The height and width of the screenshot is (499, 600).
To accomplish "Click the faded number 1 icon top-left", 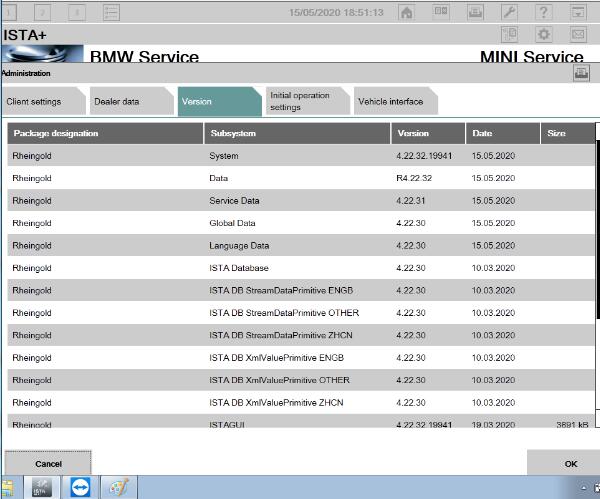I will tap(9, 13).
